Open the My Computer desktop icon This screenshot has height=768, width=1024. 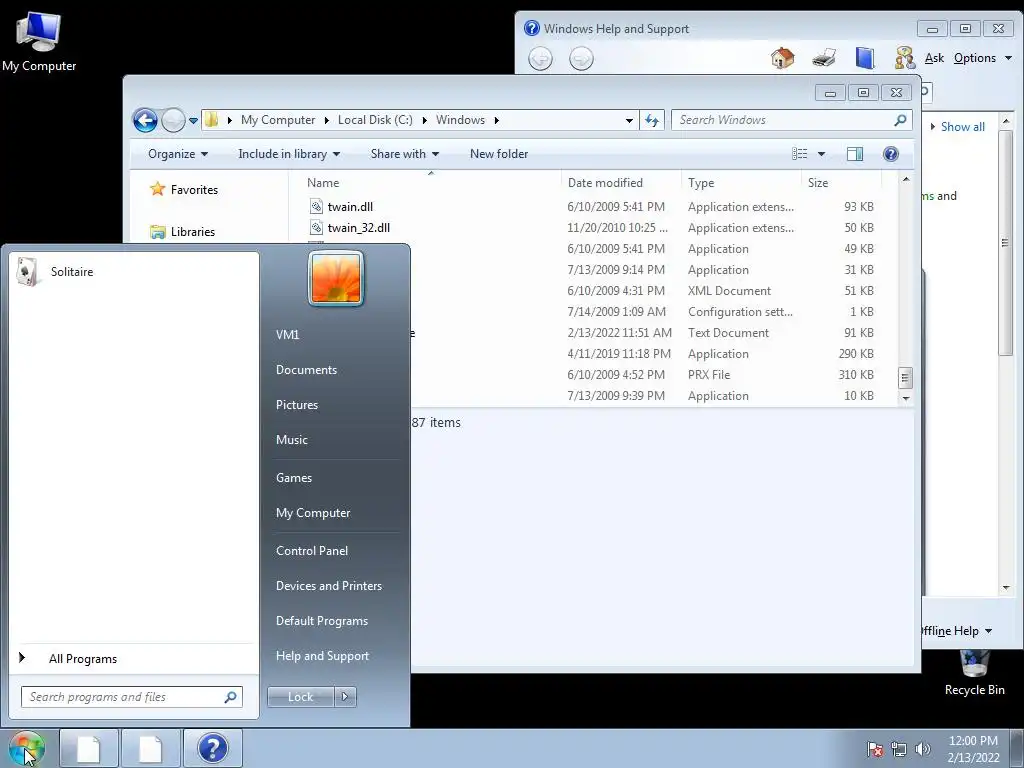pos(39,41)
